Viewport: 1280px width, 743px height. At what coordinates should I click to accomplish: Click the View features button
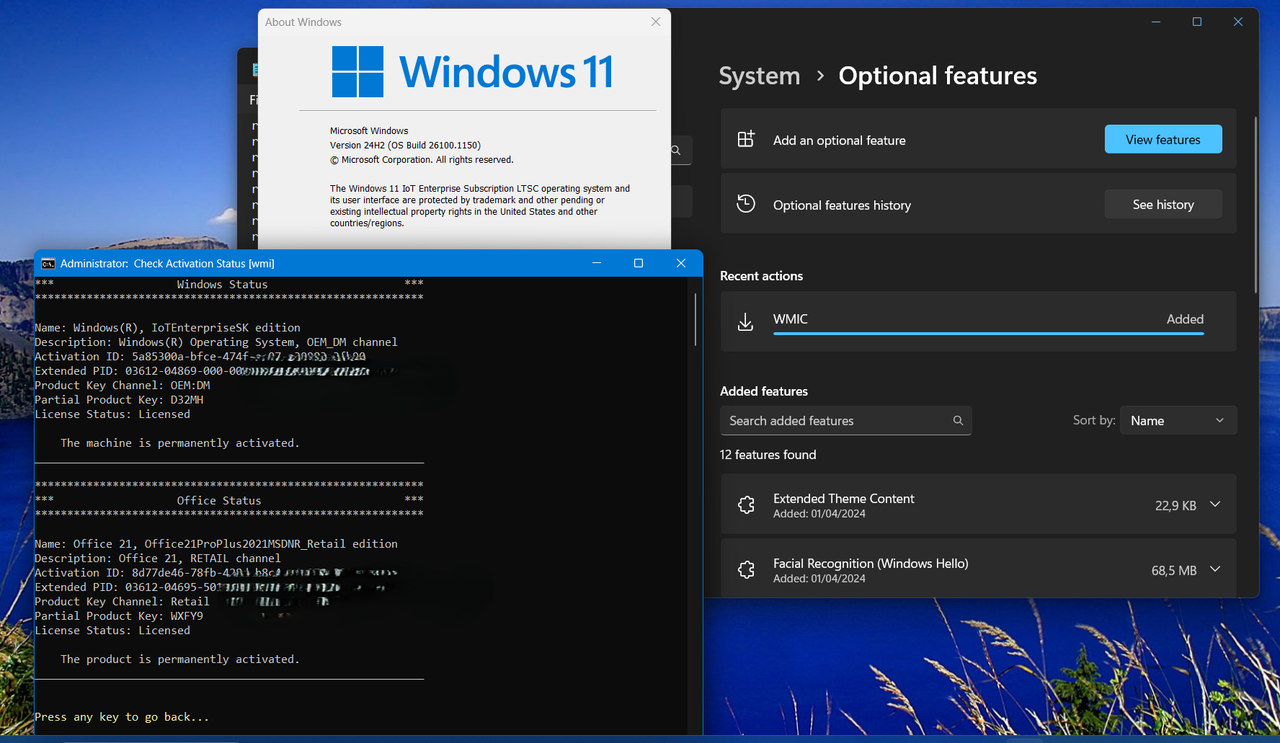tap(1163, 140)
